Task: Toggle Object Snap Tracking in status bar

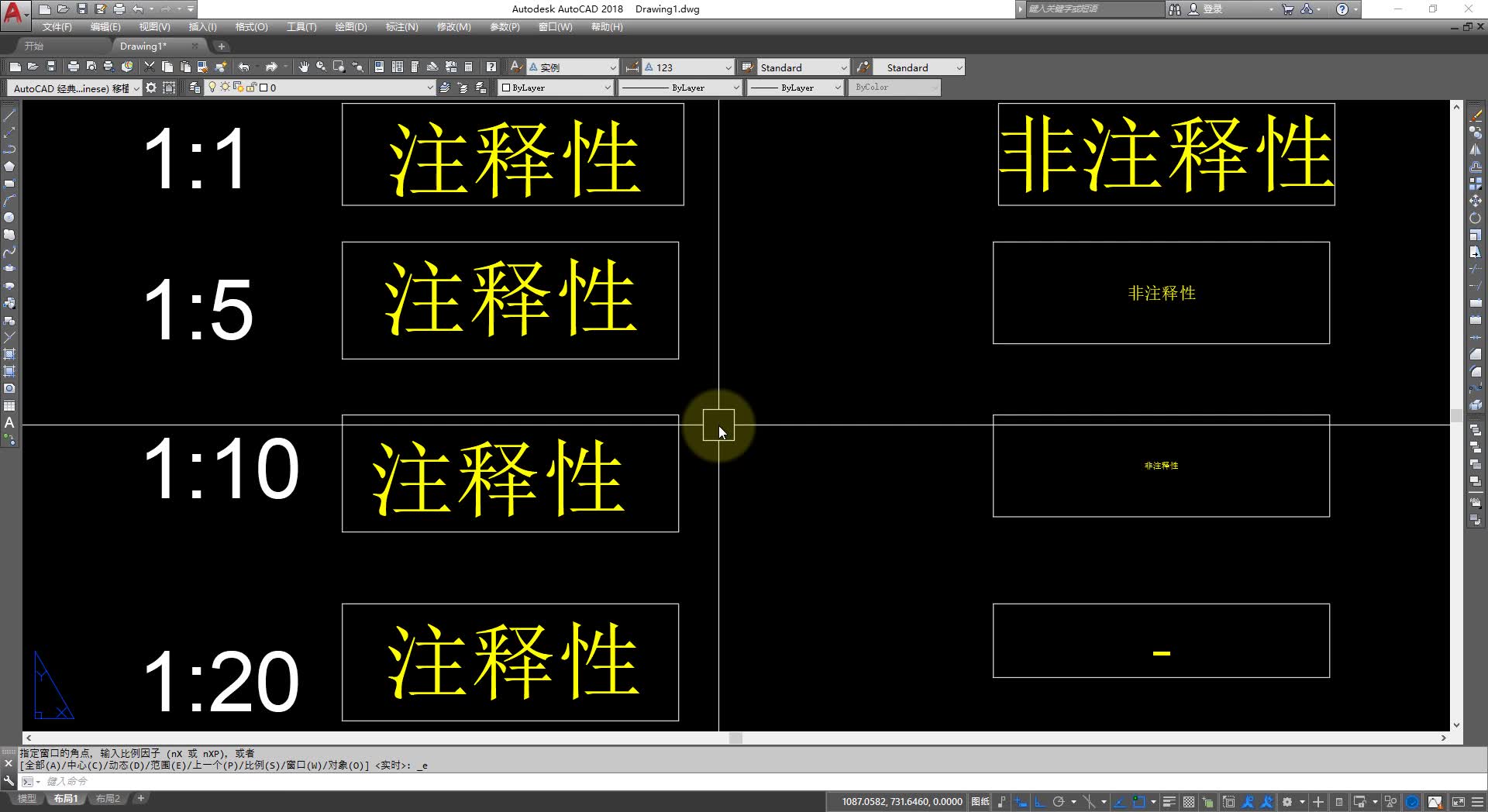Action: (x=1120, y=801)
